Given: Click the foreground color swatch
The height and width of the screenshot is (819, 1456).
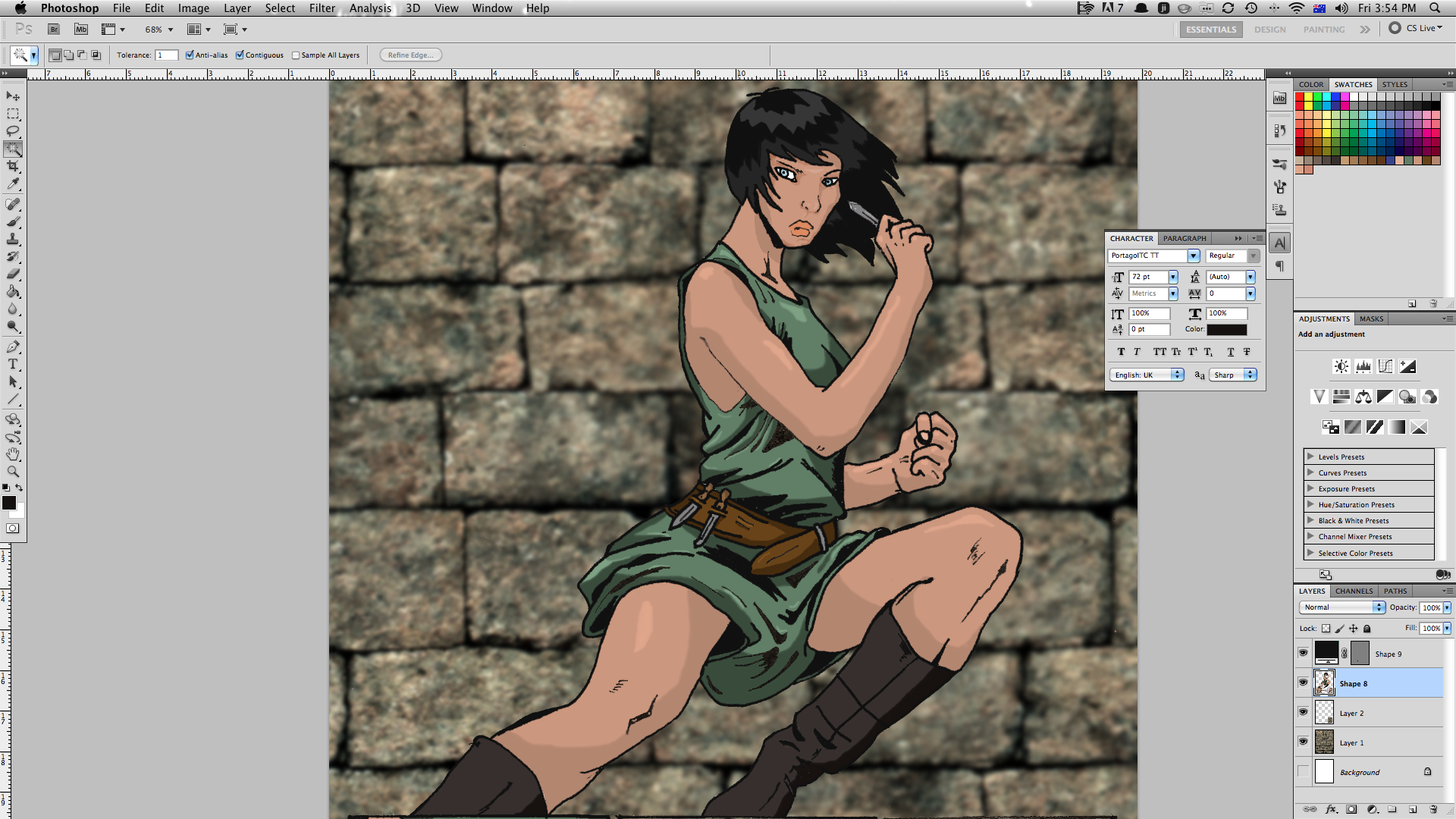Looking at the screenshot, I should (x=9, y=504).
